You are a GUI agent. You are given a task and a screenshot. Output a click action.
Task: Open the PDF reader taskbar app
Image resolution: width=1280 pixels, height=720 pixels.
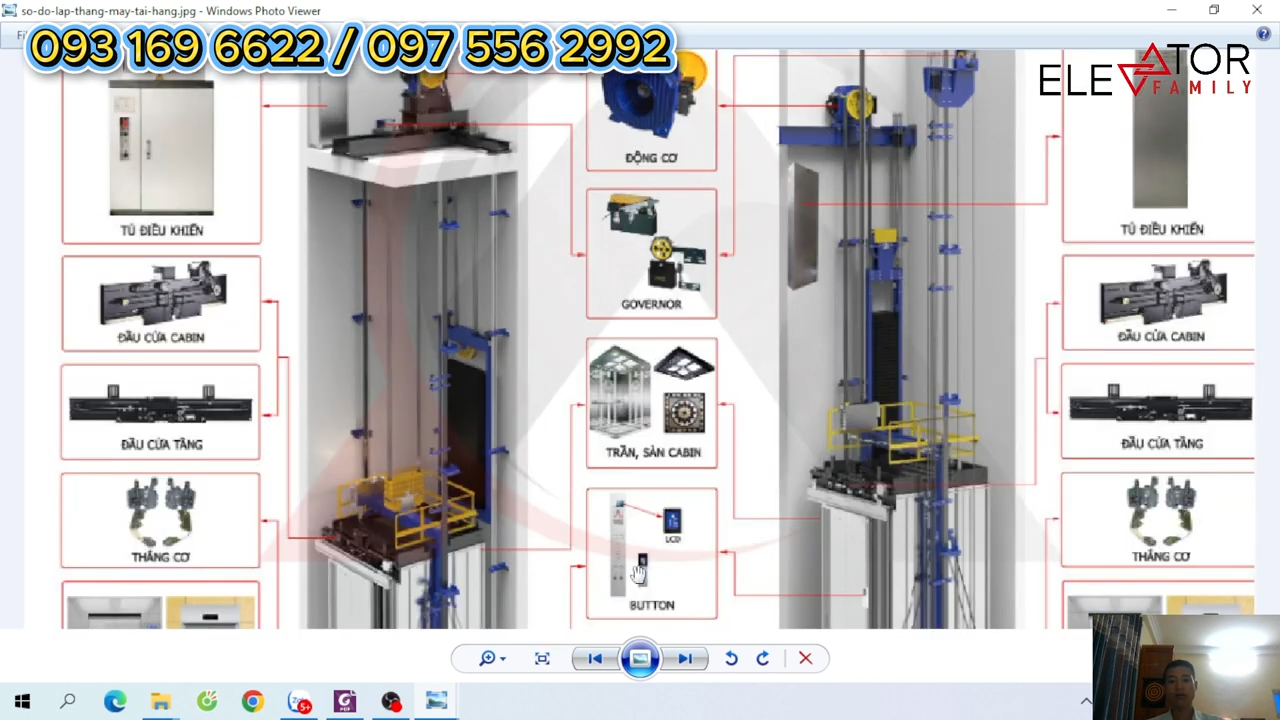click(345, 702)
